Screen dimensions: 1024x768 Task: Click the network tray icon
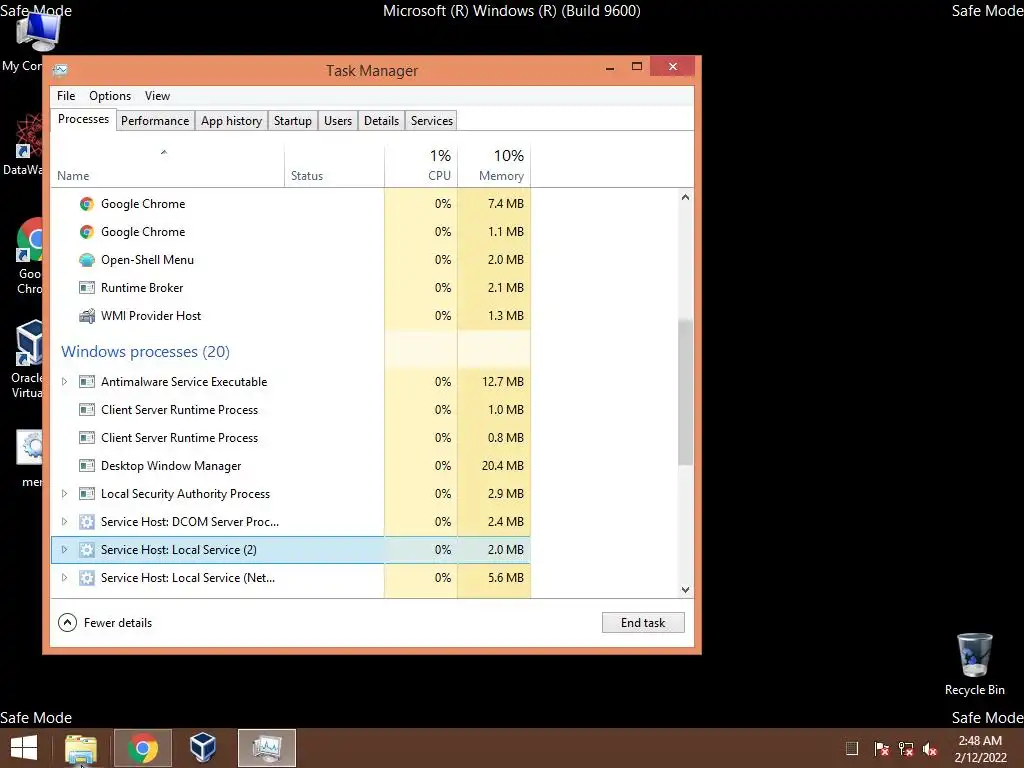(x=906, y=748)
